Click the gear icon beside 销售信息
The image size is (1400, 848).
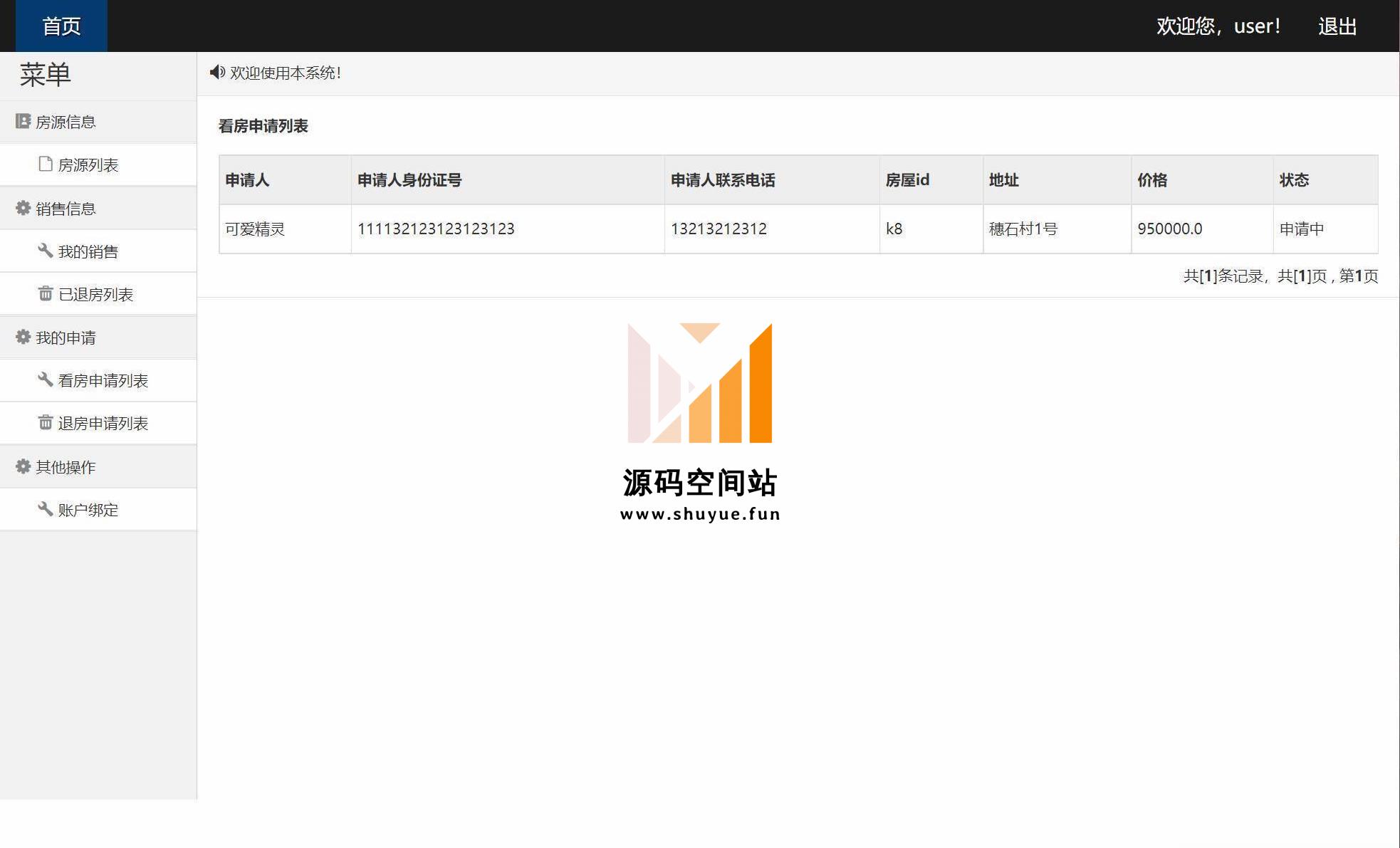point(23,208)
